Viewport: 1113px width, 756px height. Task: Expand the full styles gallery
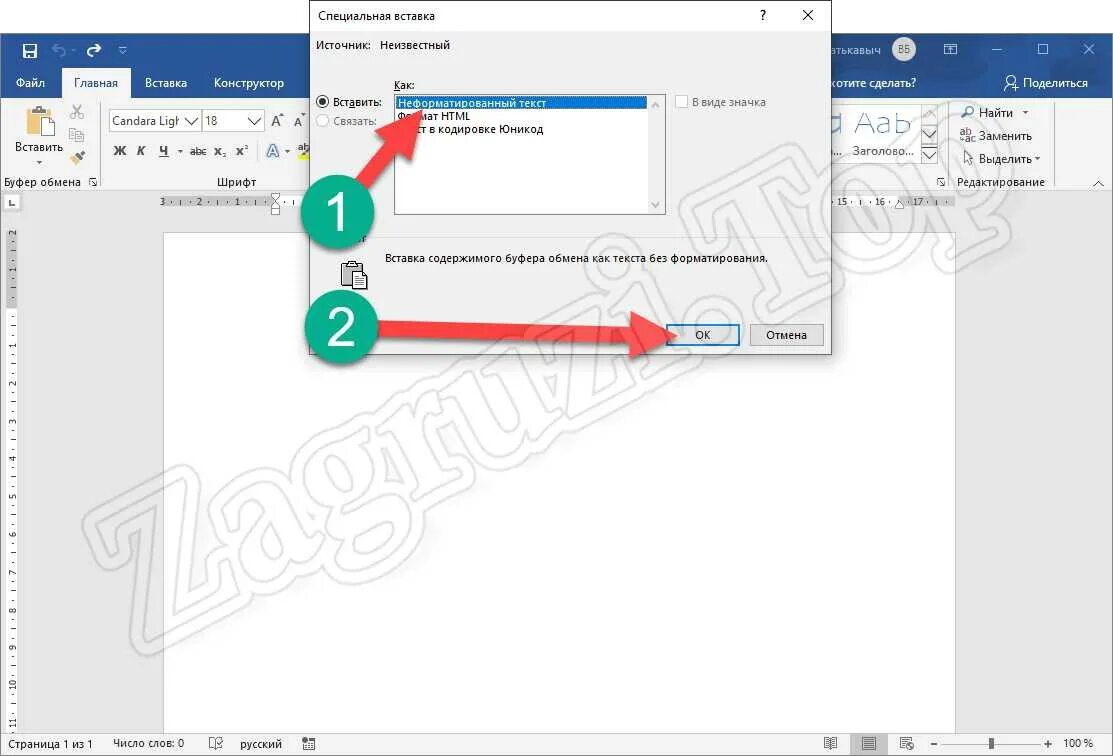click(x=929, y=154)
